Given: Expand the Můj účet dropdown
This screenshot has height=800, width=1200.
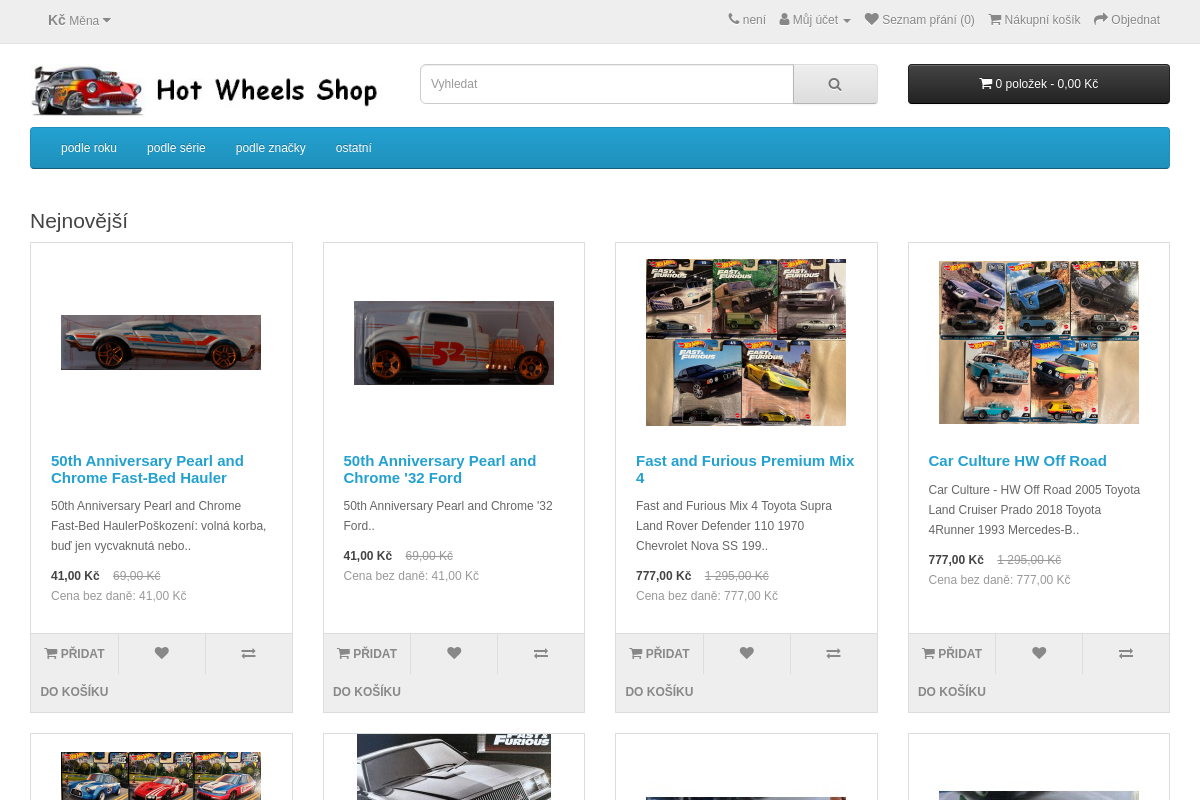Looking at the screenshot, I should pyautogui.click(x=815, y=19).
